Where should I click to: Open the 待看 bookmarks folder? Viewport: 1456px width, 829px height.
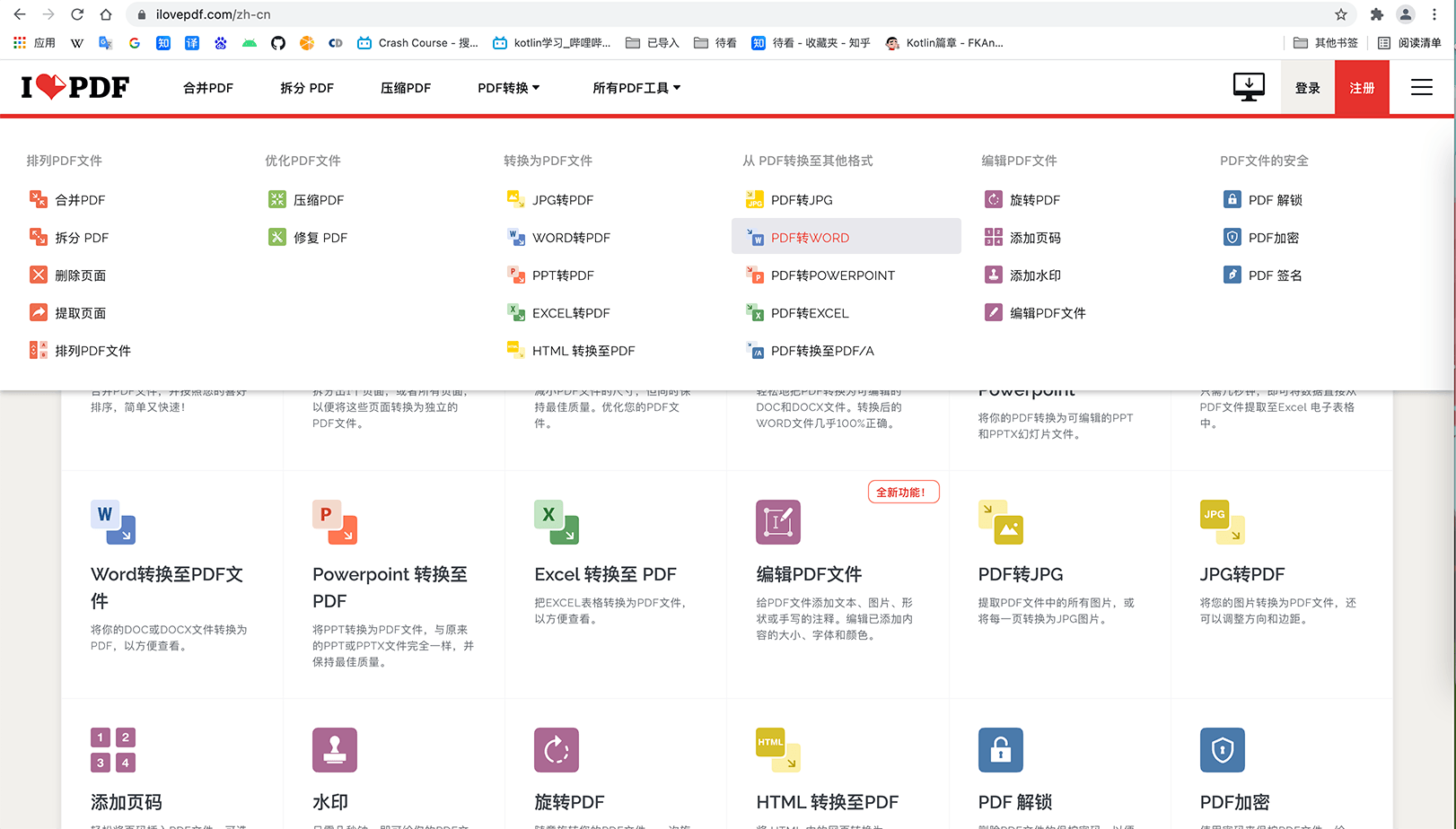pyautogui.click(x=715, y=42)
